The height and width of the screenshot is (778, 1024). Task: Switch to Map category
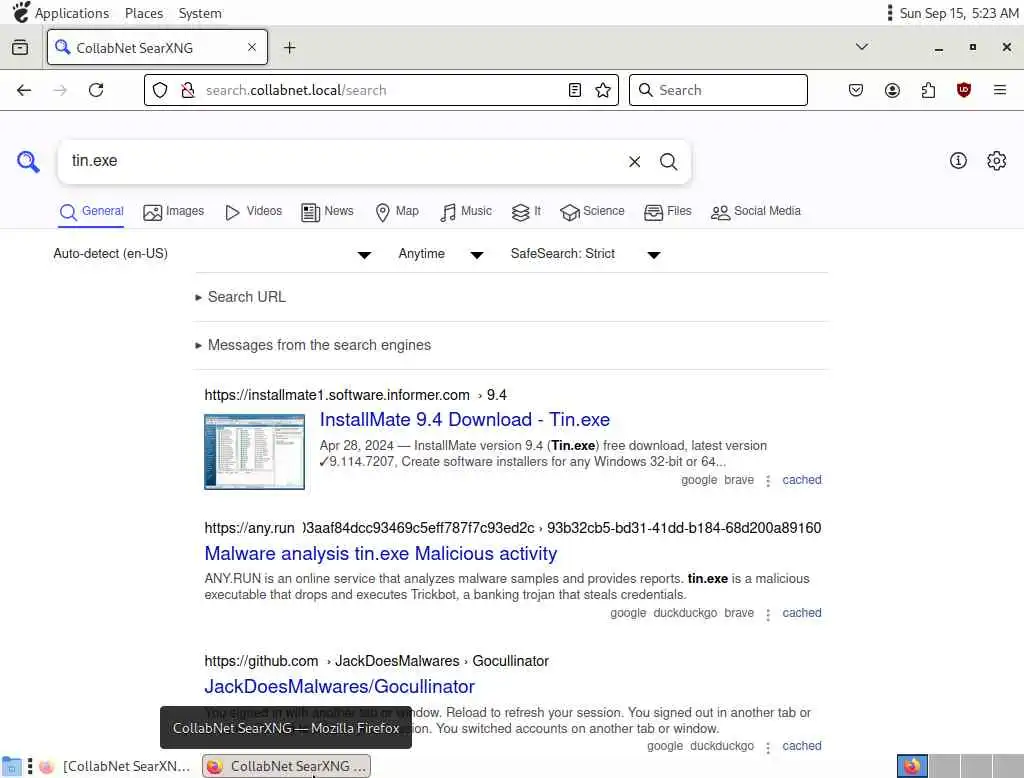pyautogui.click(x=397, y=212)
